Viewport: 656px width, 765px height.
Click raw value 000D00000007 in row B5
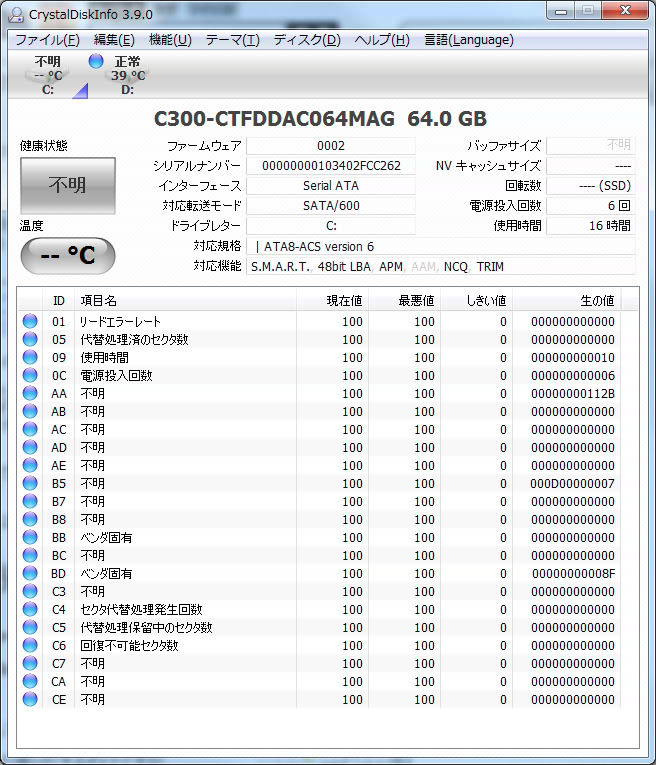[573, 483]
